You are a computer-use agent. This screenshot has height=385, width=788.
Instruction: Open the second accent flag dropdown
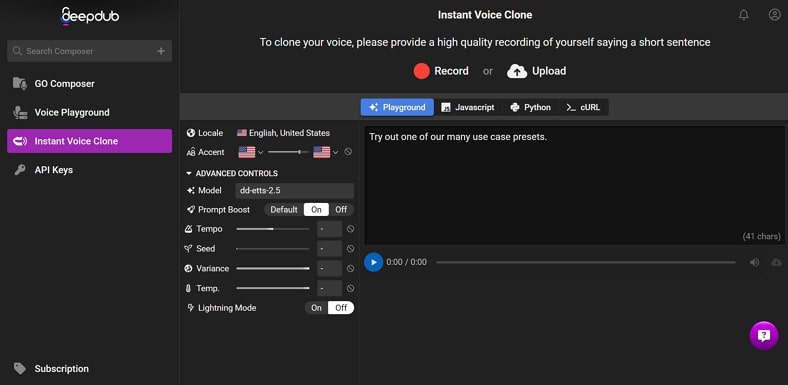point(326,152)
